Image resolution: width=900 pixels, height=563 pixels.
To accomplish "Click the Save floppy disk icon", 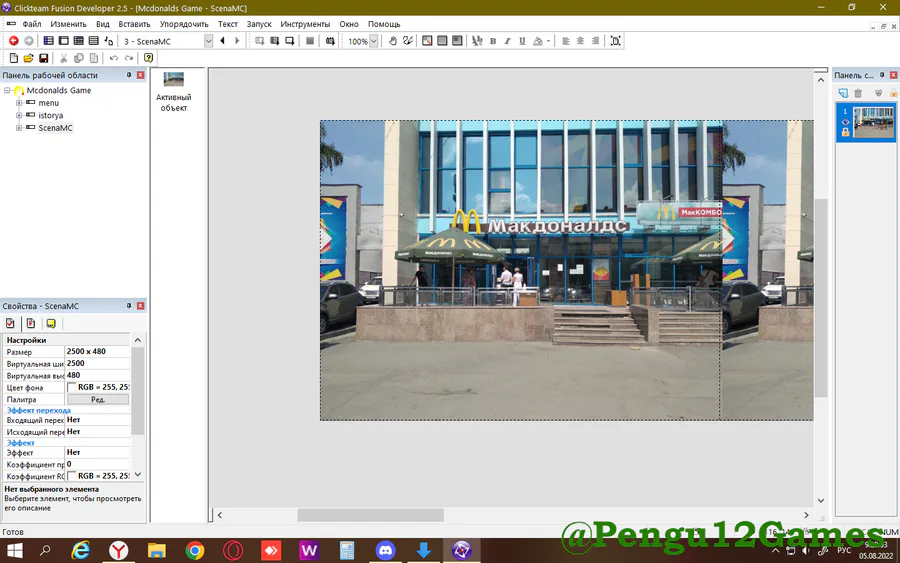I will click(x=44, y=58).
